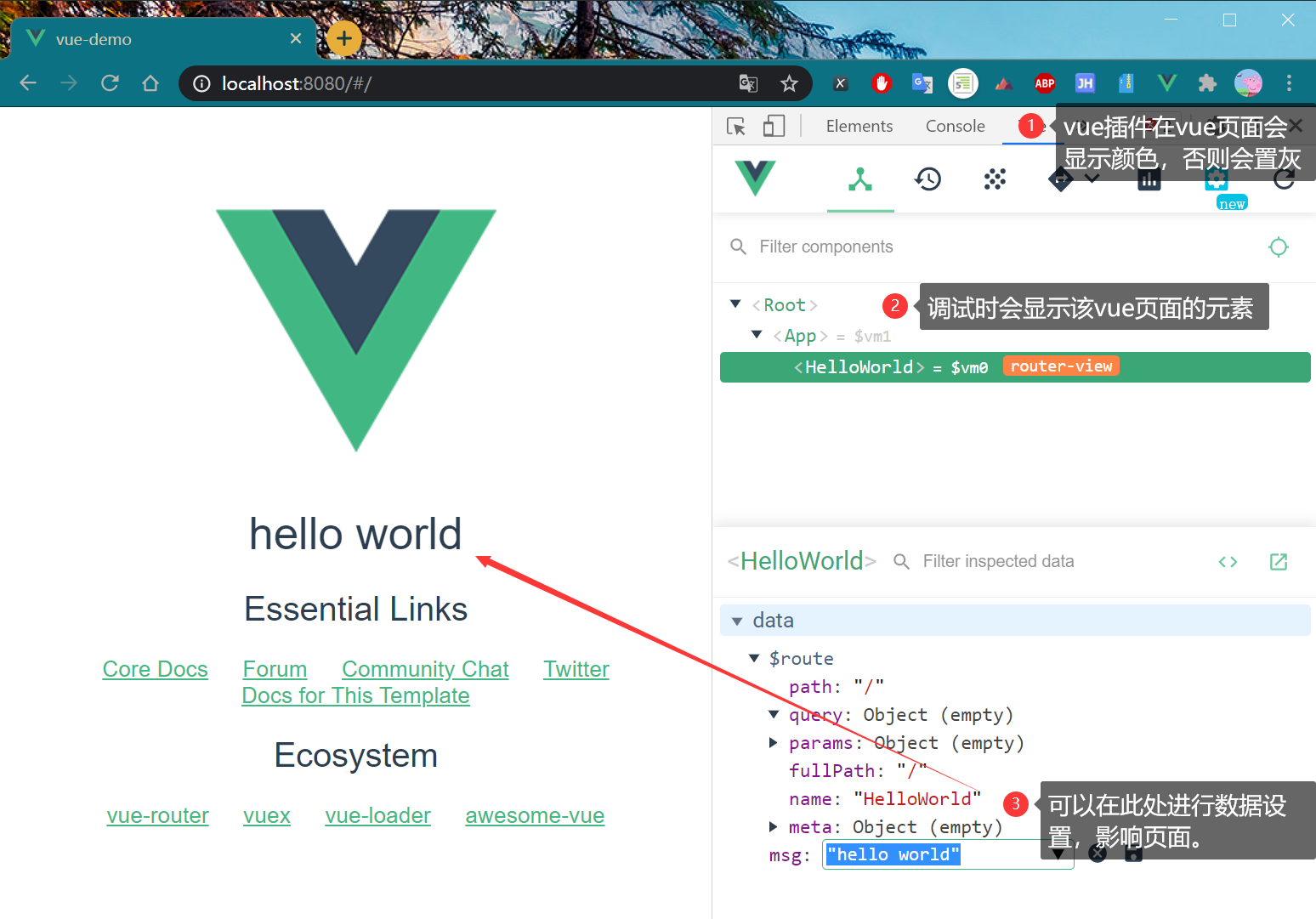Open the dark X extension icon

click(840, 83)
